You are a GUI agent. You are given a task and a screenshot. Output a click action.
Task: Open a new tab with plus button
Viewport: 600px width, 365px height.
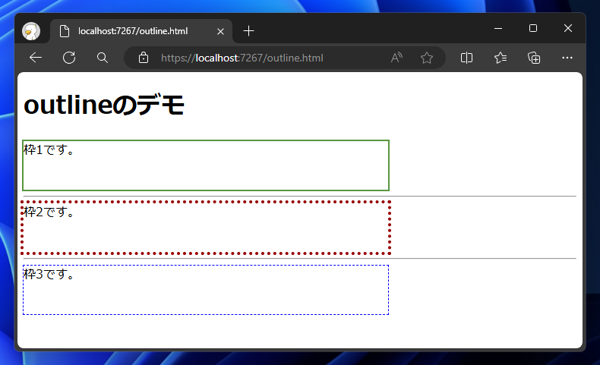pos(249,31)
